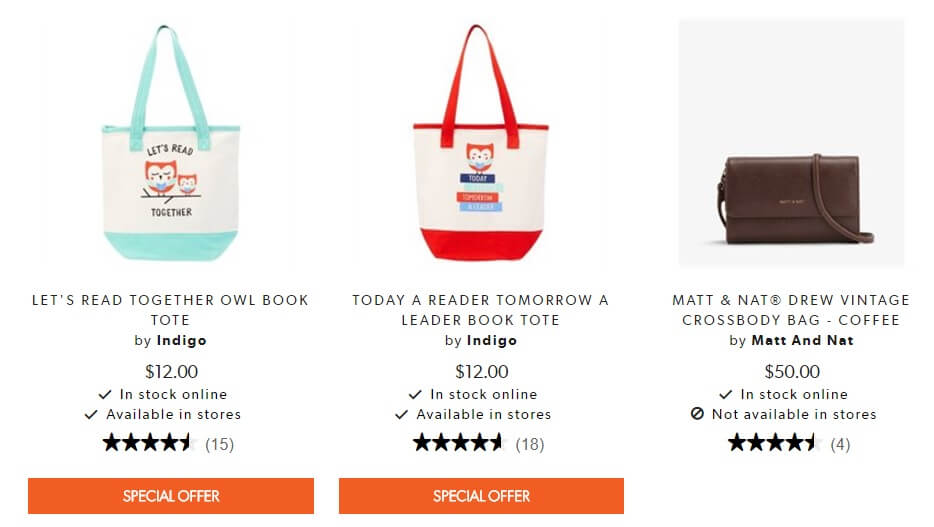
Task: Open the Let's Read Together owl tote image
Action: [171, 143]
